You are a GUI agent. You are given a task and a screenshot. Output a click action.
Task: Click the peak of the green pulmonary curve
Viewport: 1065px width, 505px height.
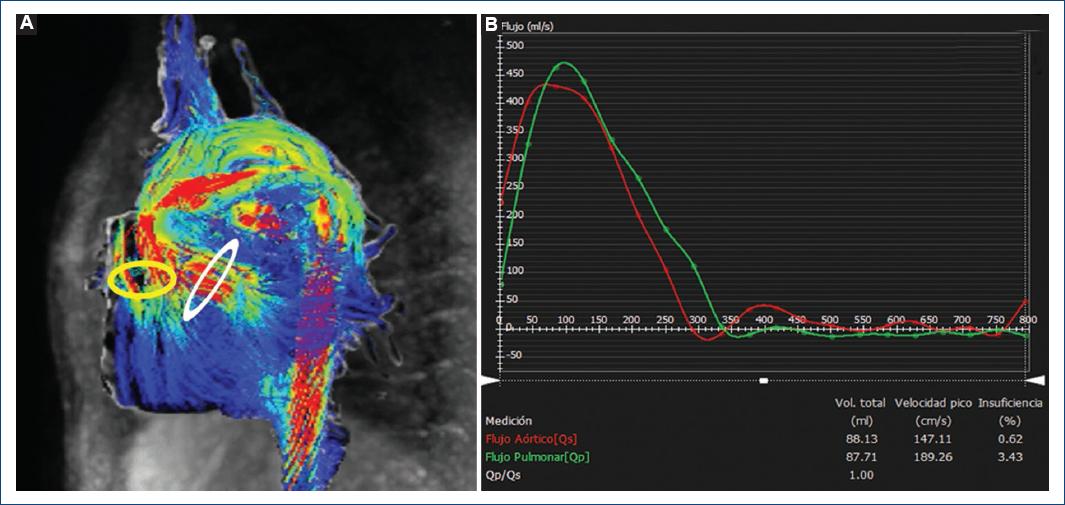click(565, 63)
